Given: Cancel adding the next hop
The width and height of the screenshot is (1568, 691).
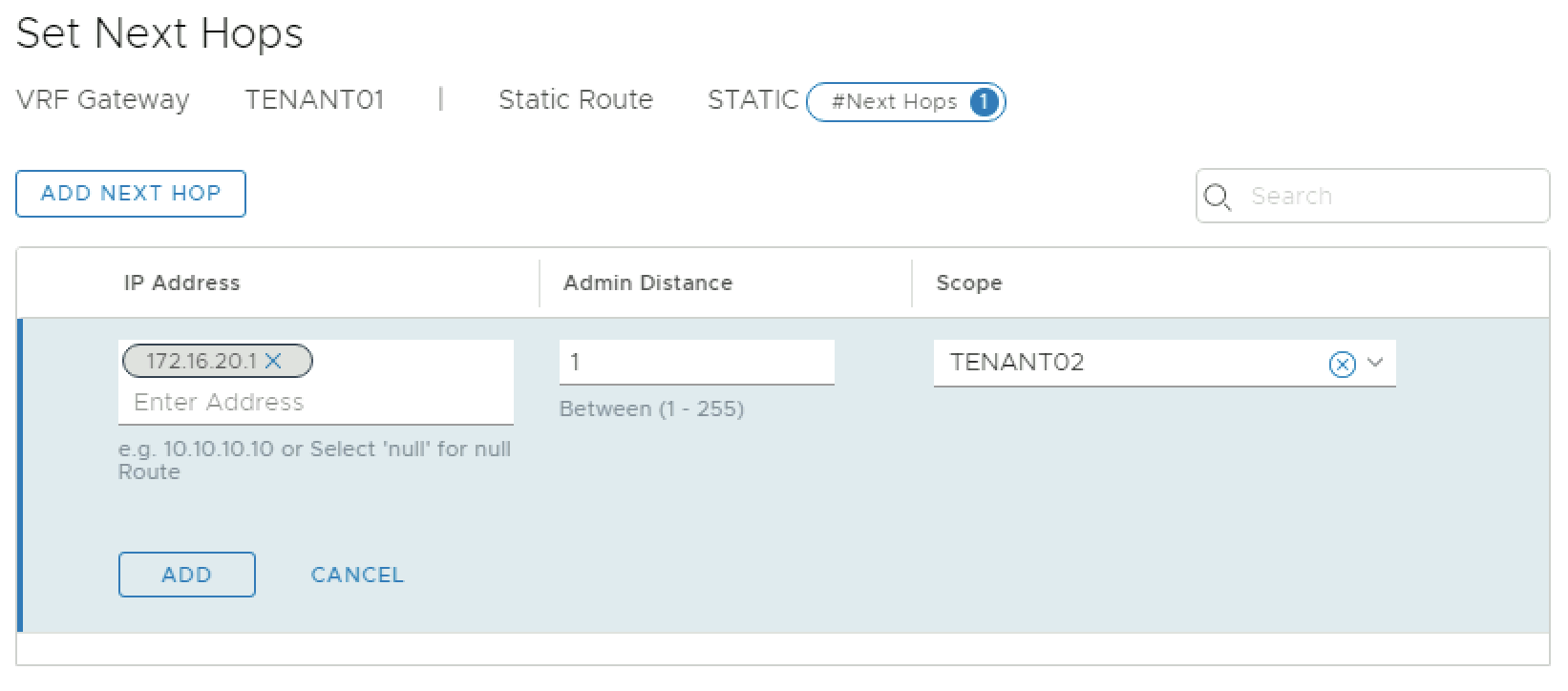Looking at the screenshot, I should pyautogui.click(x=357, y=575).
